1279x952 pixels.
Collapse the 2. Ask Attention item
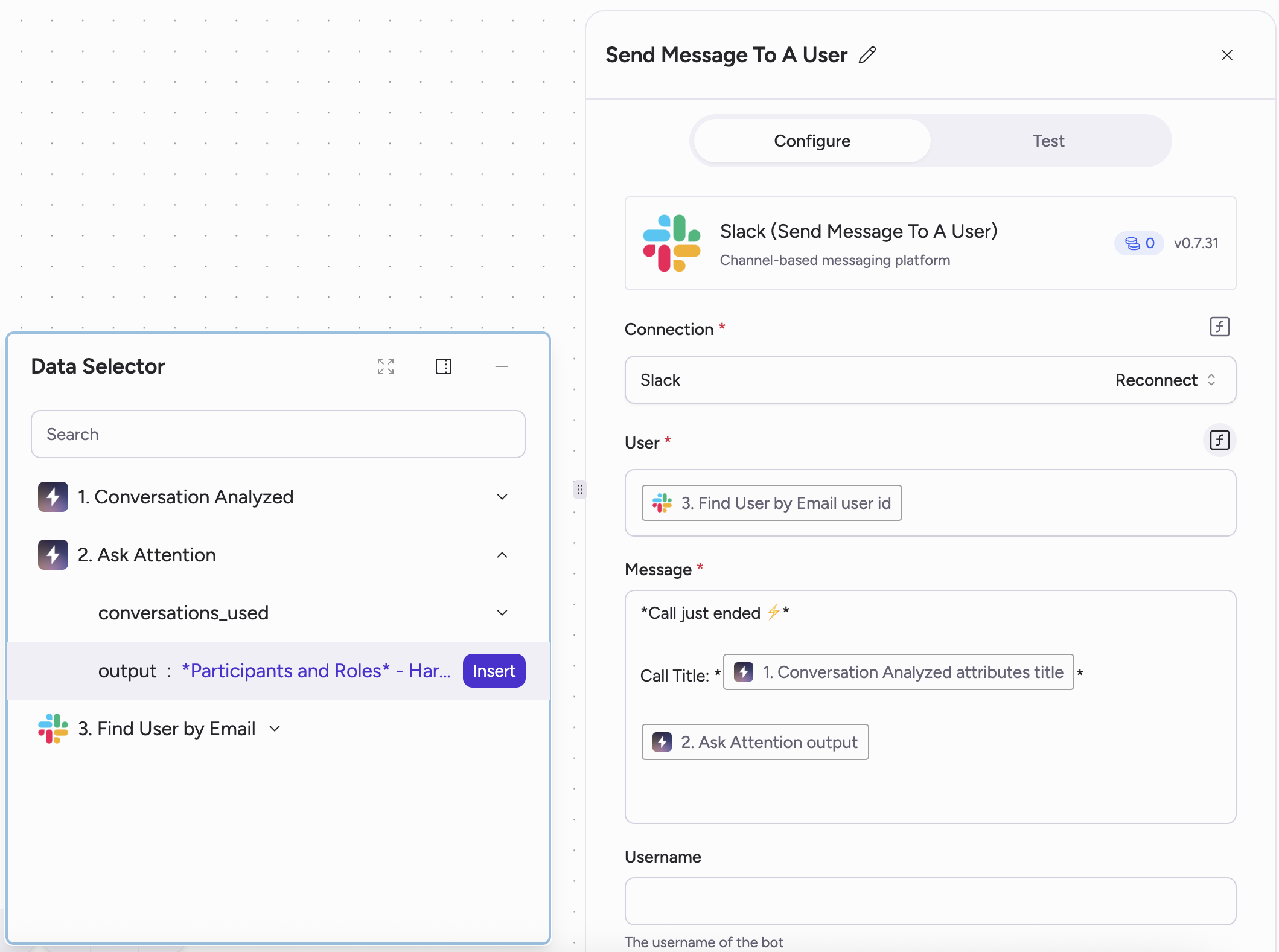pyautogui.click(x=502, y=555)
